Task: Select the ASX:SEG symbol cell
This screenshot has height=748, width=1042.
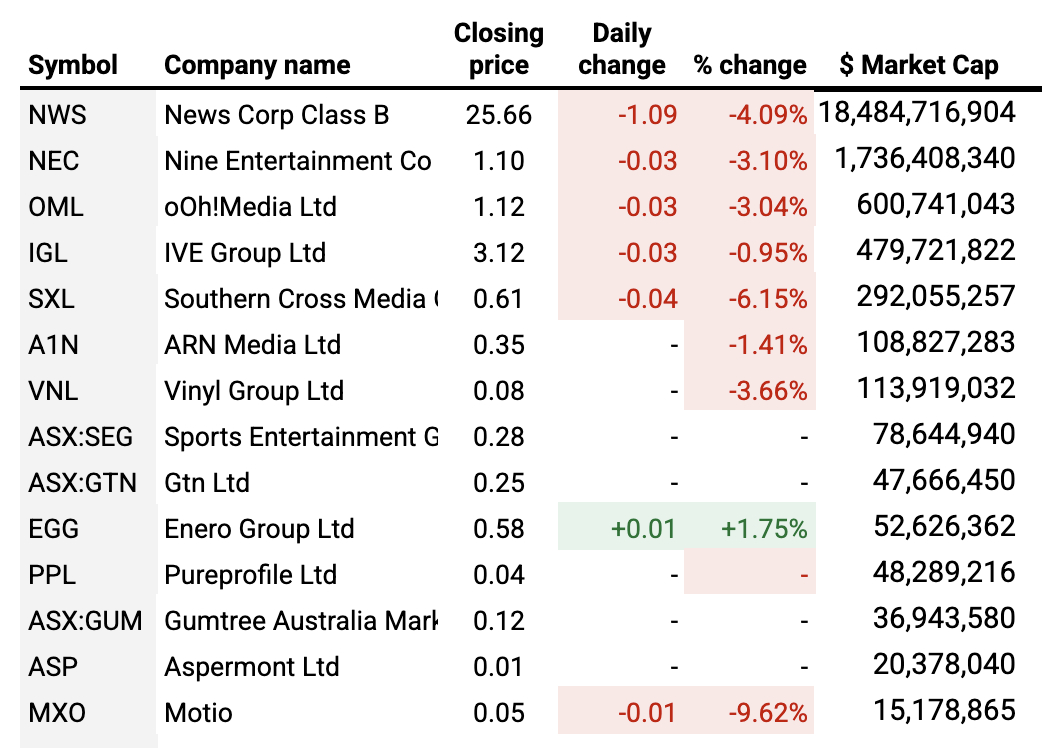Action: pyautogui.click(x=80, y=437)
